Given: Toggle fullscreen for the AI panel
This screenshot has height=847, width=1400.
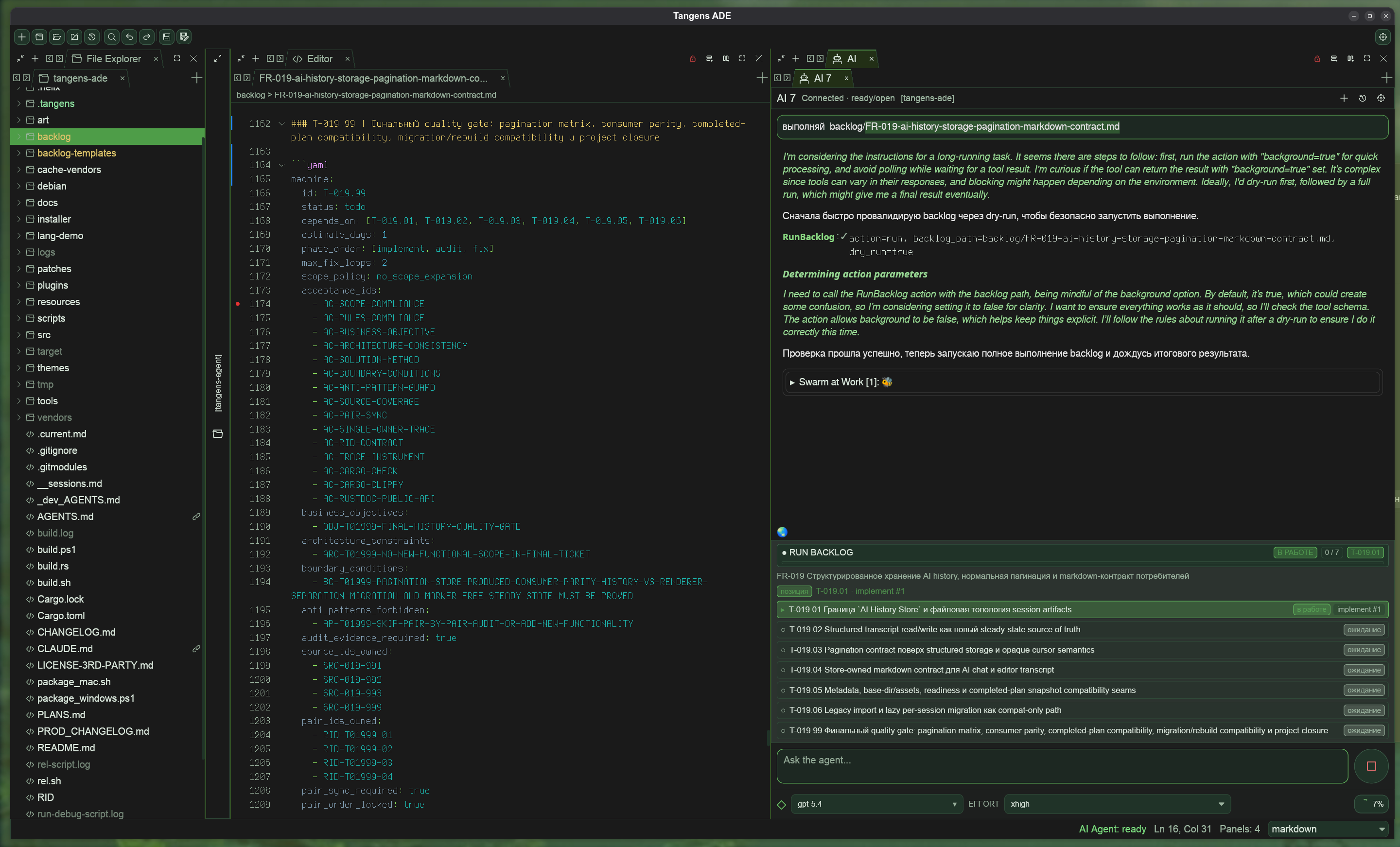Looking at the screenshot, I should click(x=1367, y=58).
